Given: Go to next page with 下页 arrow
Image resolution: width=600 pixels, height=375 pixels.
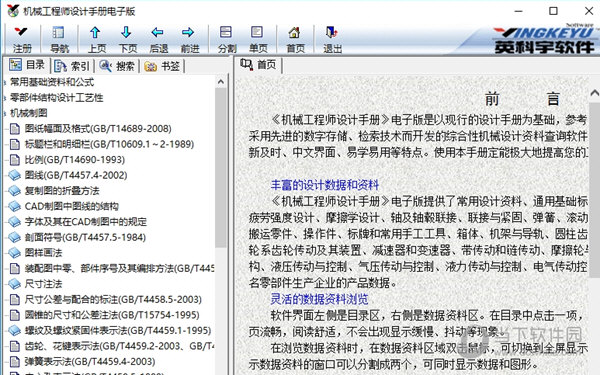Looking at the screenshot, I should tap(127, 39).
